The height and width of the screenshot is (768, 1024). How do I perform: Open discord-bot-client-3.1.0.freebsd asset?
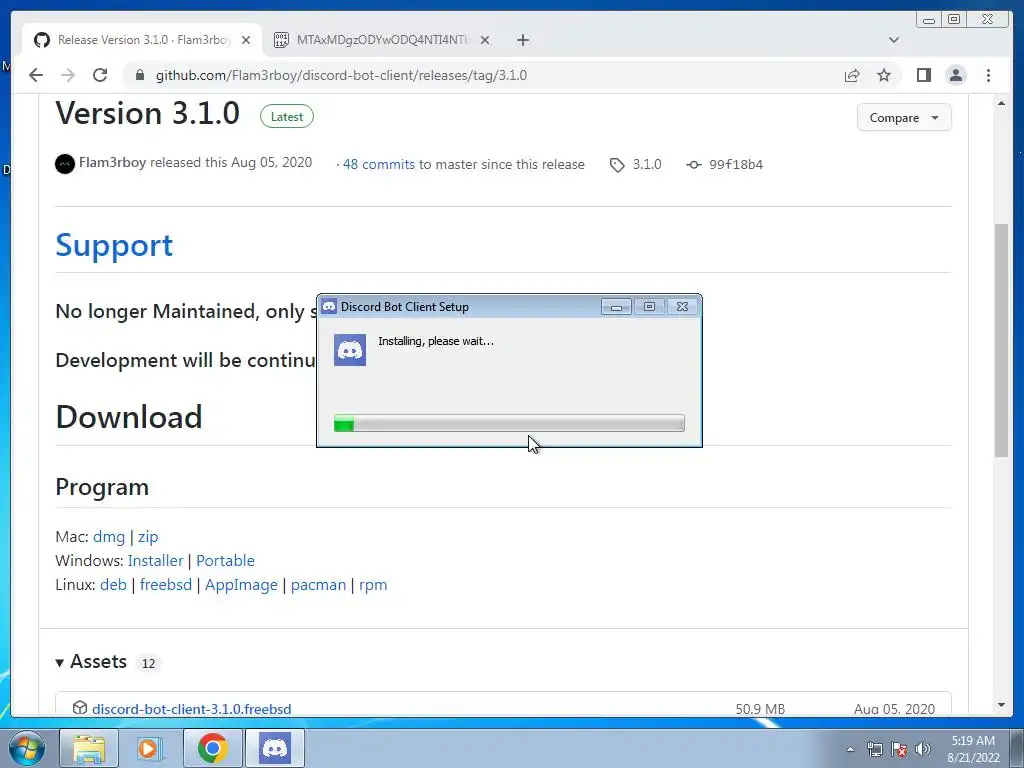191,709
